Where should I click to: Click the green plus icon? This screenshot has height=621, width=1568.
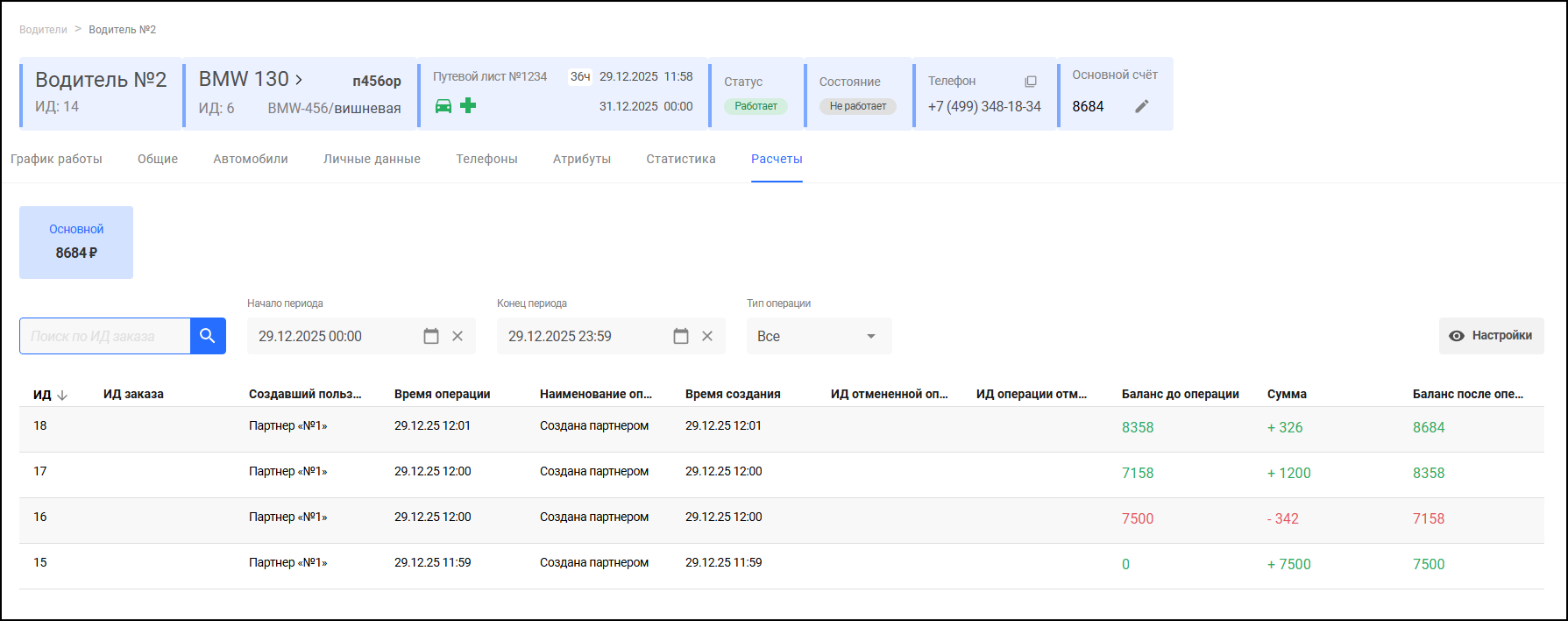coord(469,106)
